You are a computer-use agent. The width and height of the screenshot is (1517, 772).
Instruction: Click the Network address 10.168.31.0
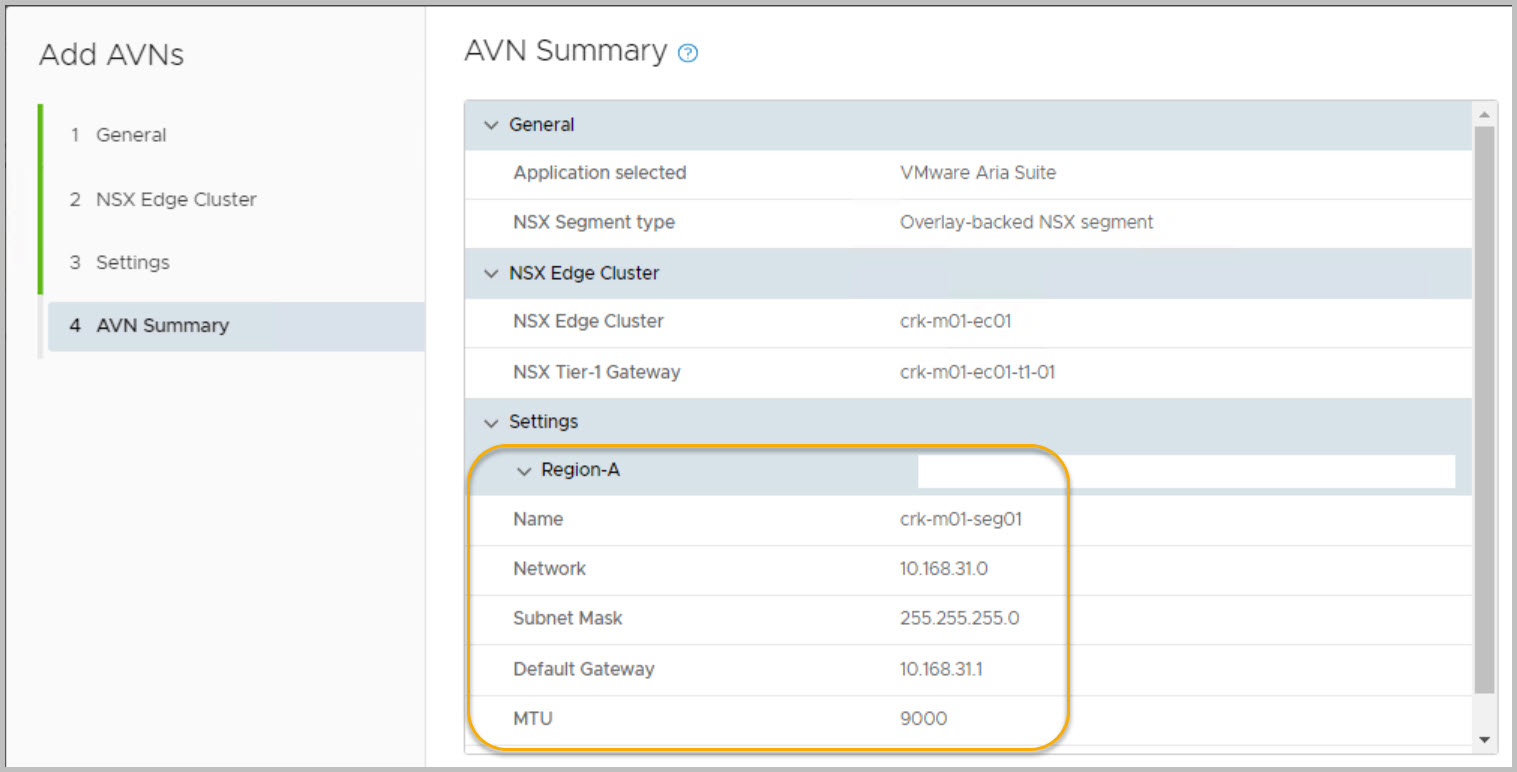coord(944,569)
